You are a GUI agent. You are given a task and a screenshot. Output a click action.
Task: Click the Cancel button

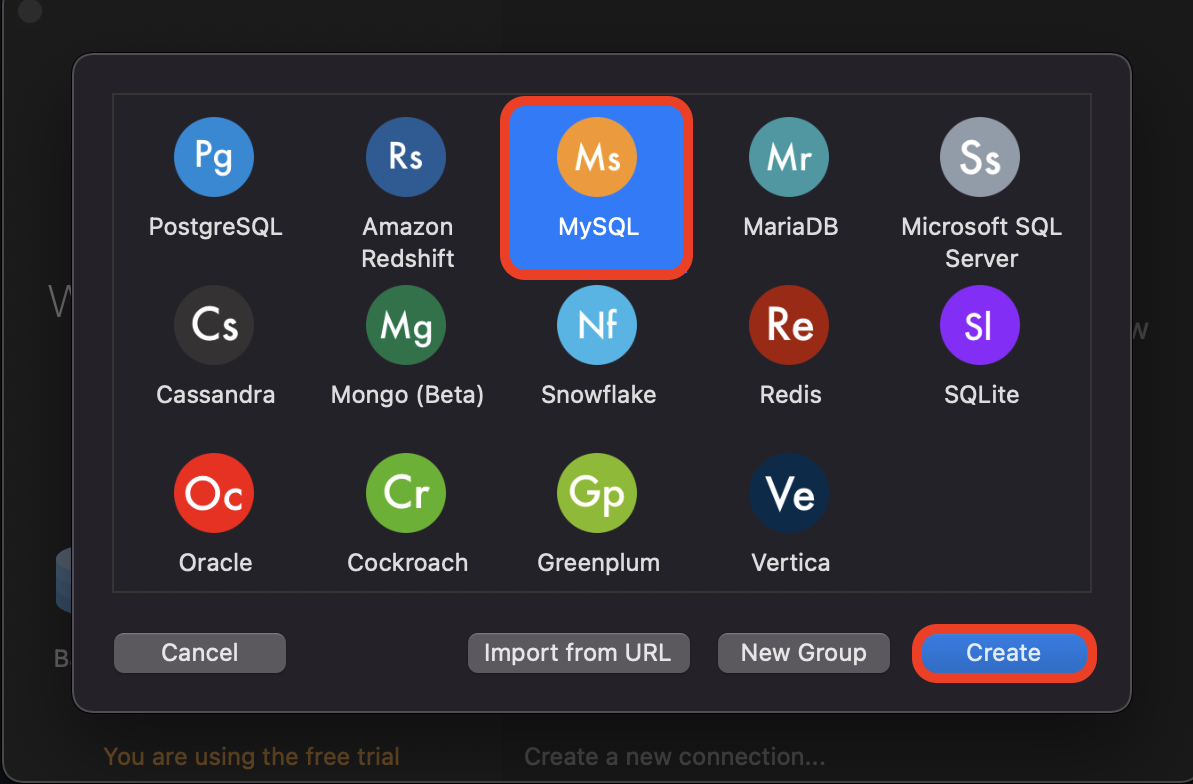(200, 653)
